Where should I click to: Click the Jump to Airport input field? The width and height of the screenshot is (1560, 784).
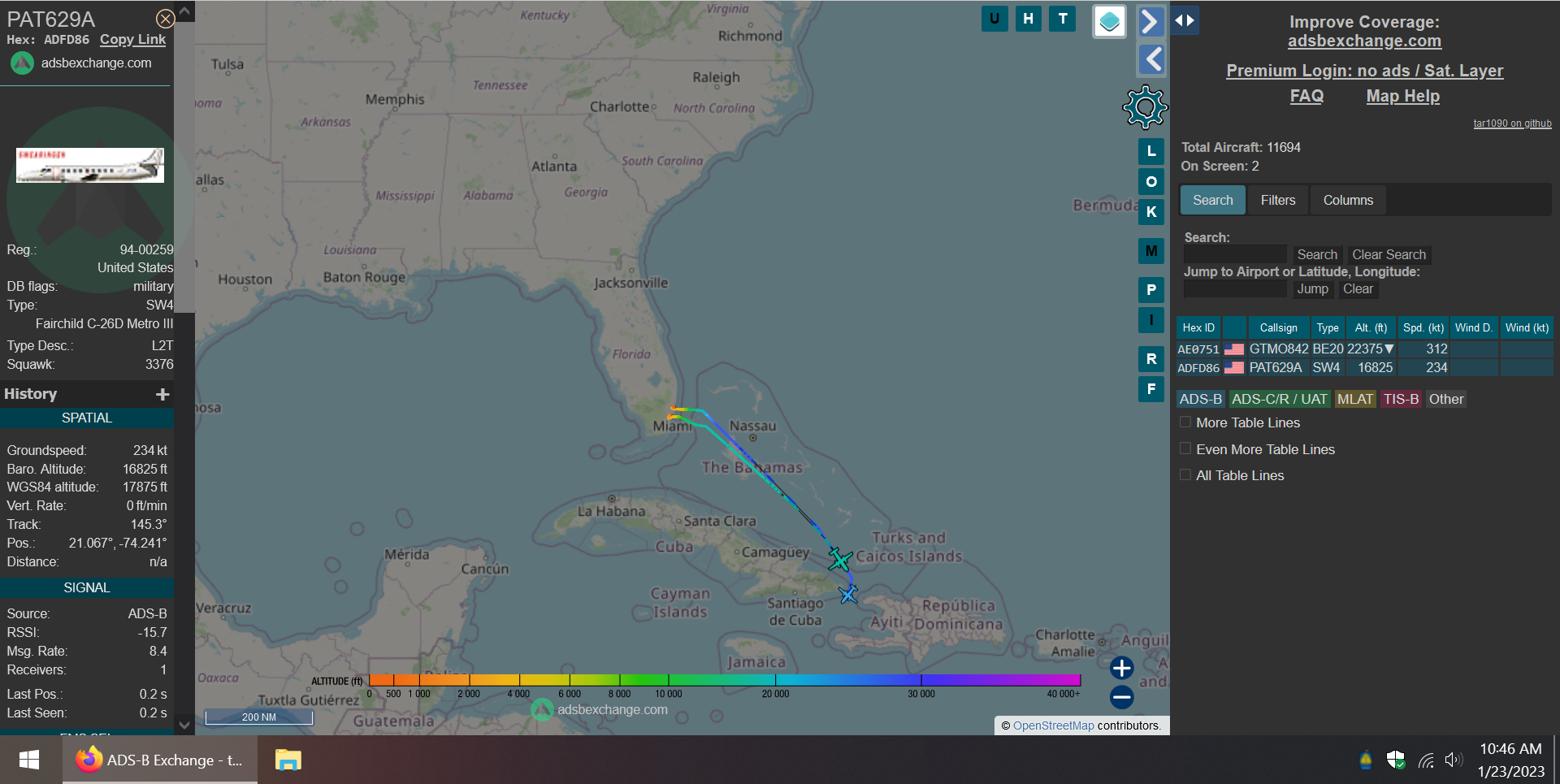1235,289
